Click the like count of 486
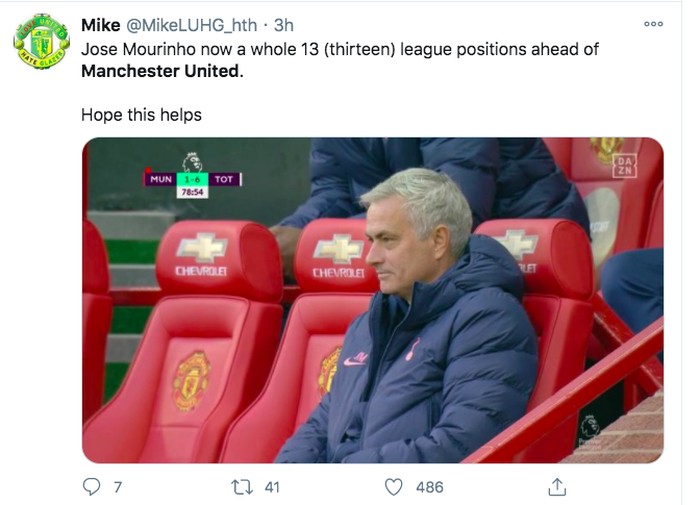 [x=429, y=487]
